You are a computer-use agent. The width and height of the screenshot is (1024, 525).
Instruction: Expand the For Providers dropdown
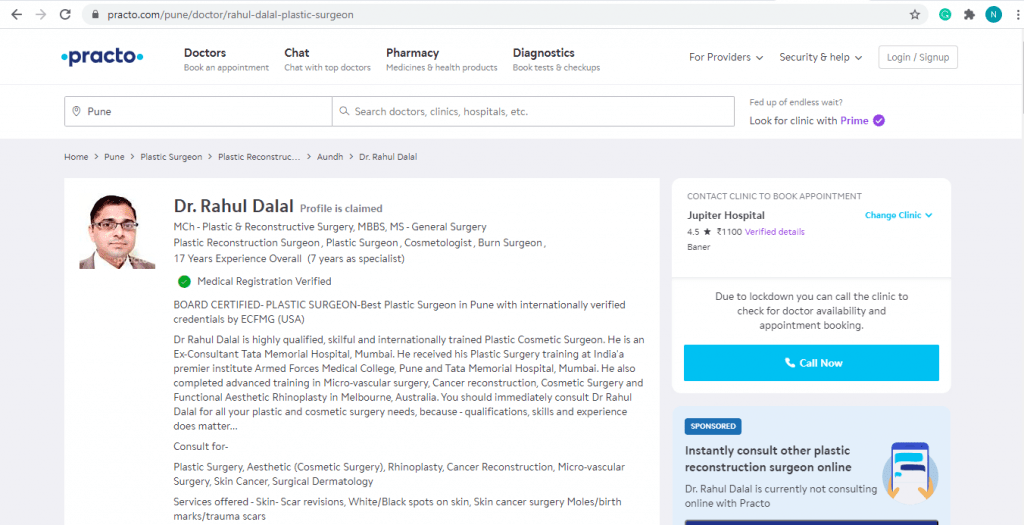[726, 58]
